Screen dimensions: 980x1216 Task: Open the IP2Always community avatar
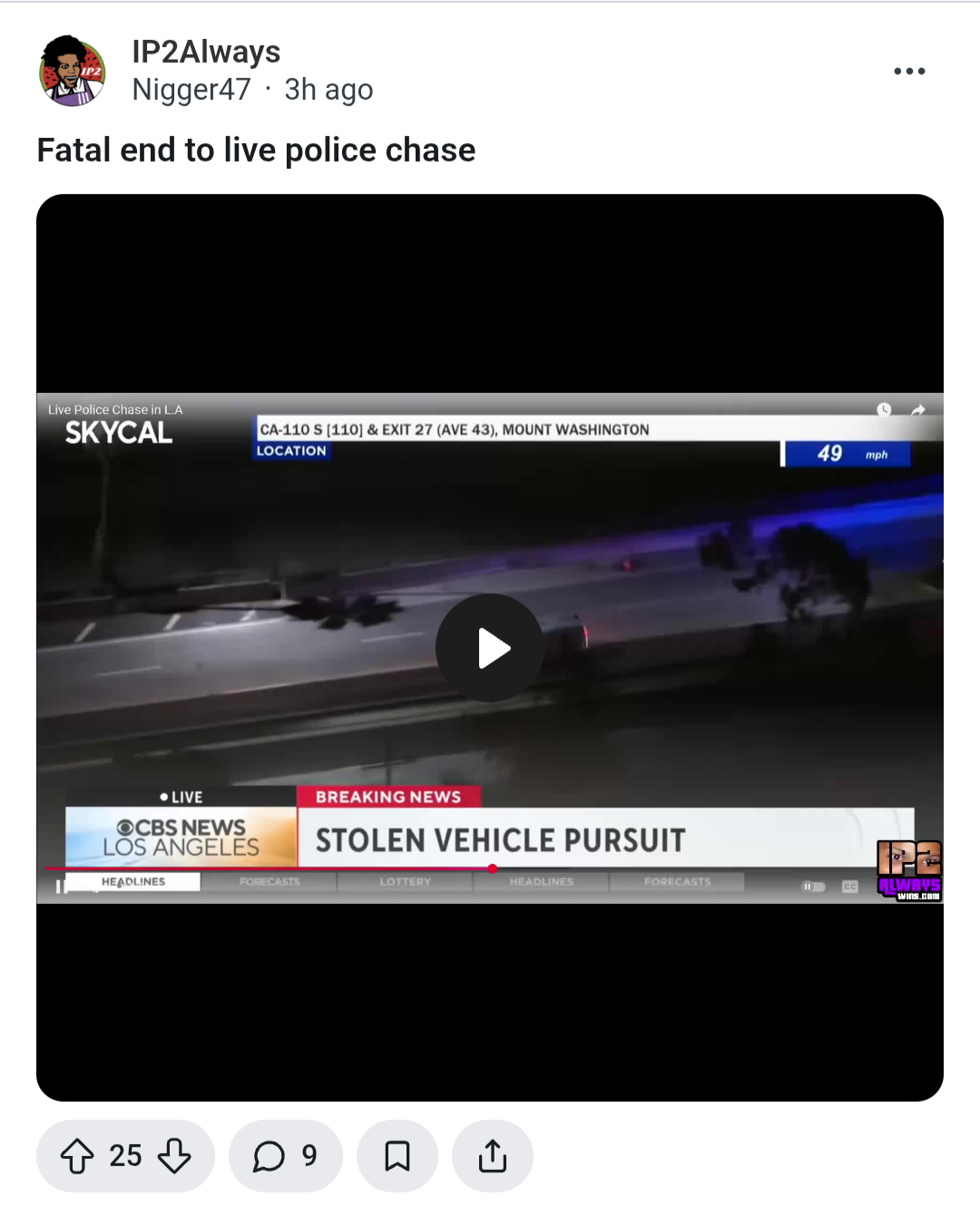coord(73,71)
